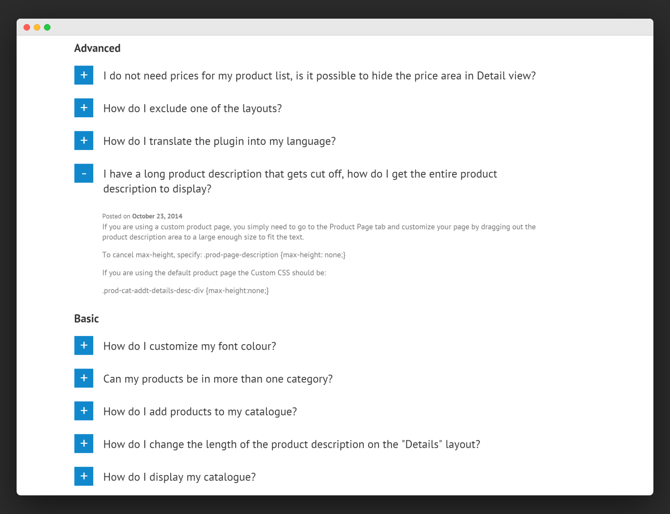Viewport: 670px width, 514px height.
Task: Collapse the long product description answer minus icon
Action: 83,173
